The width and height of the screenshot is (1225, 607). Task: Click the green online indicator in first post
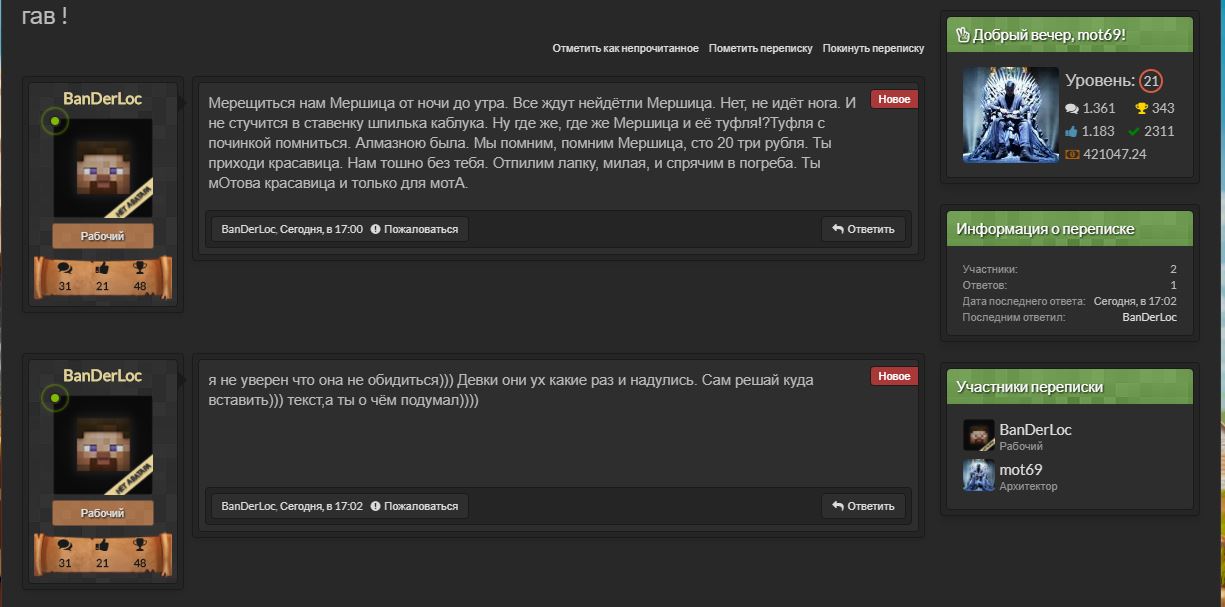point(54,122)
